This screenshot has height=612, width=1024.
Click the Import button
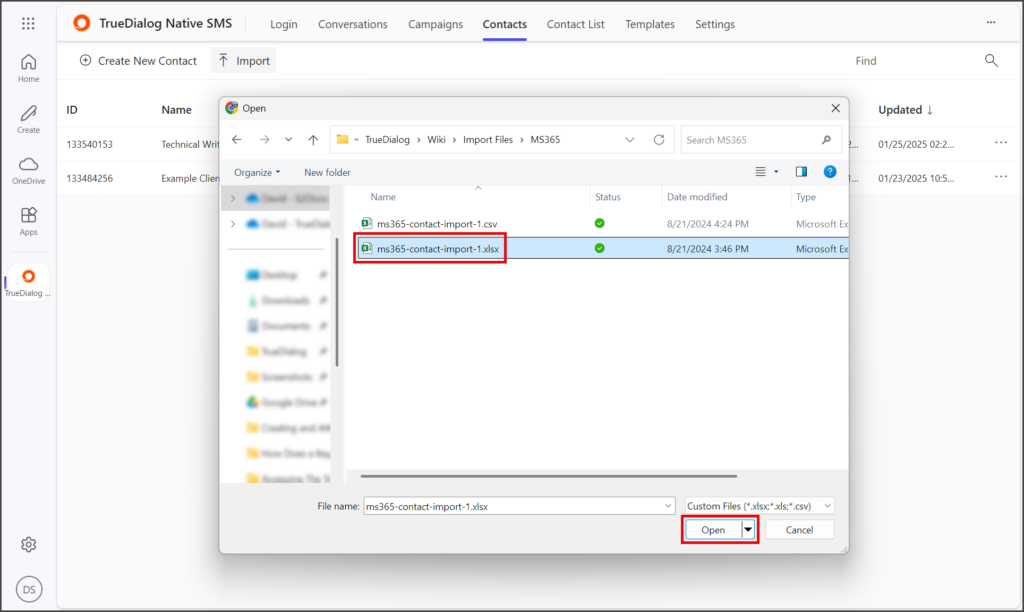pos(244,61)
